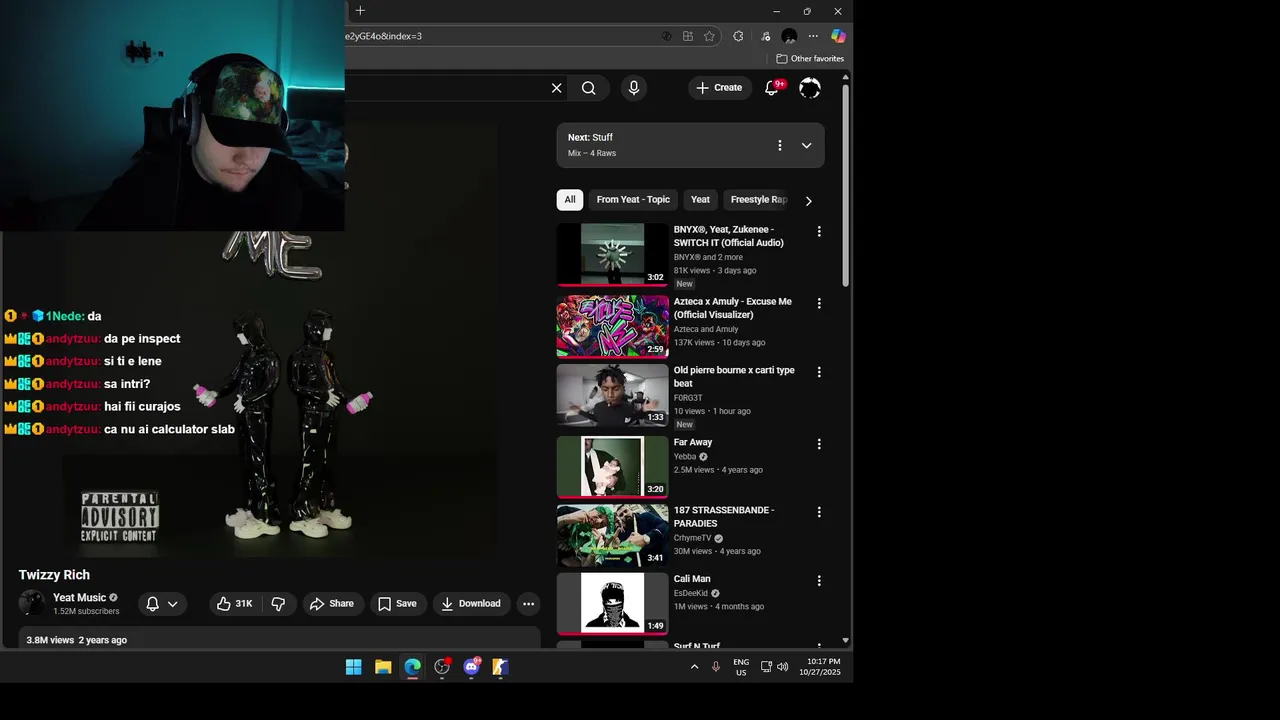Screen dimensions: 1280x720
Task: Open the 187 STRASSENBANDE - PARADIES title
Action: click(x=724, y=517)
